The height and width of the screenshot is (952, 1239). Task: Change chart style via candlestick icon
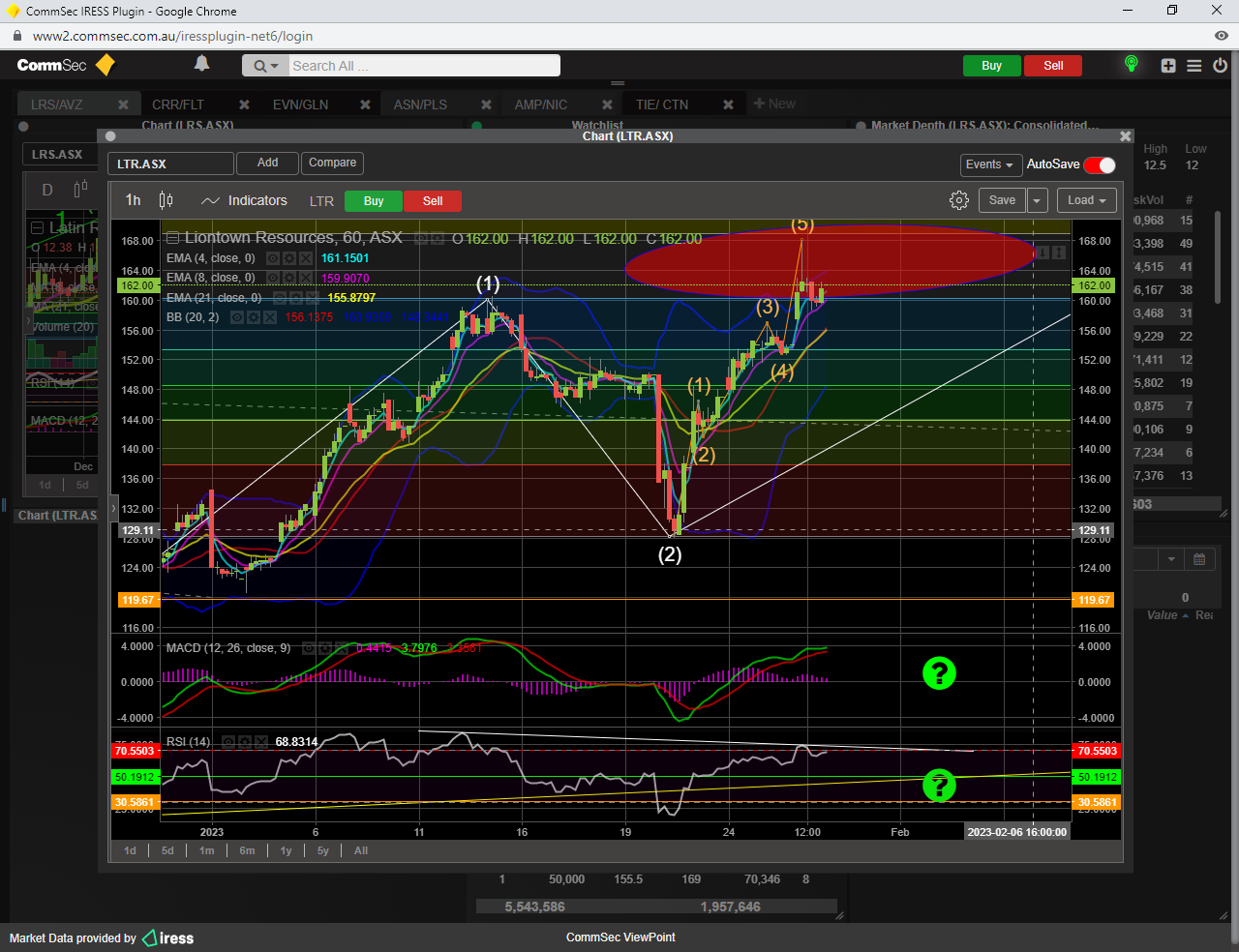166,200
